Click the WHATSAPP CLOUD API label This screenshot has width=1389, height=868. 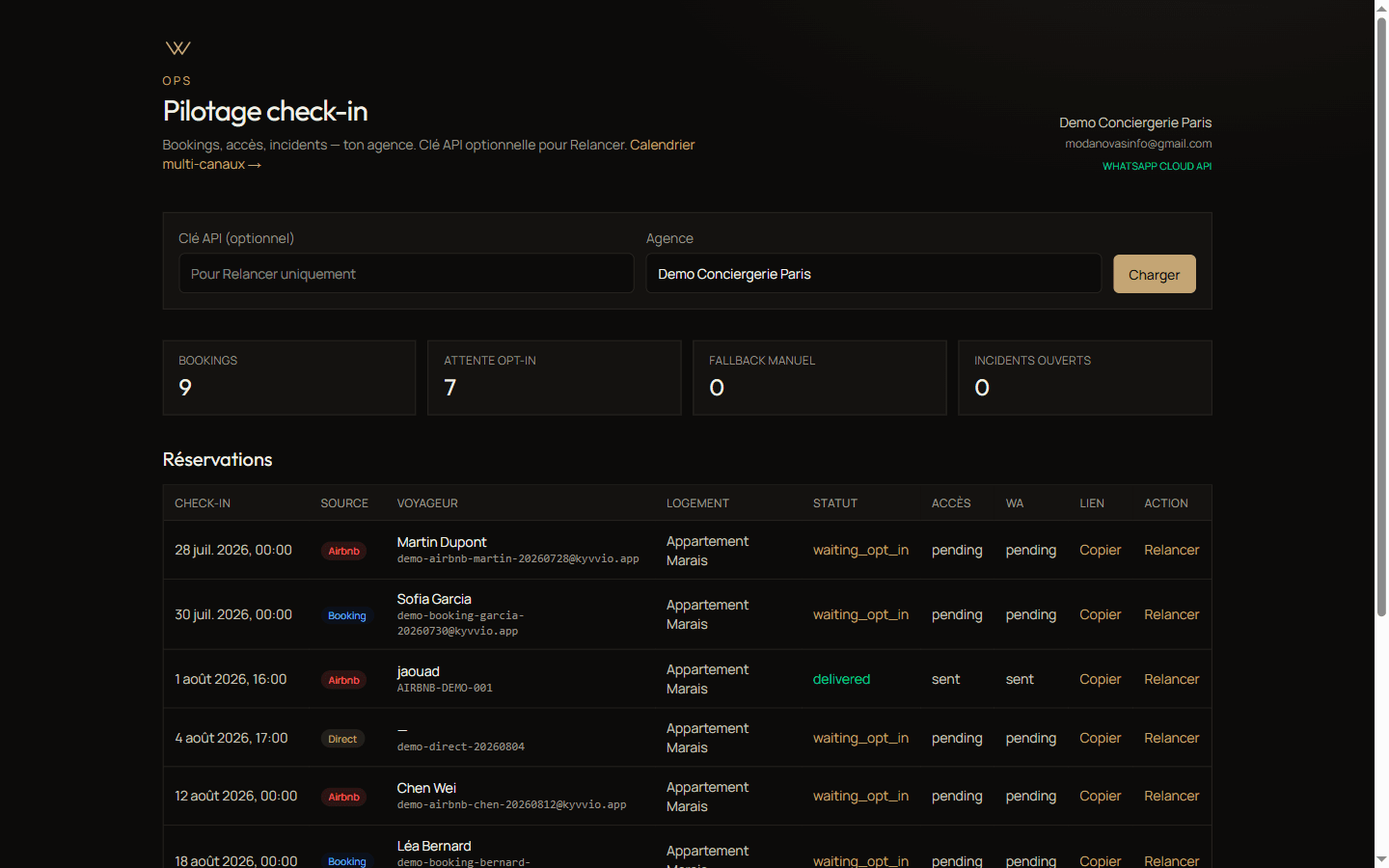(1157, 166)
